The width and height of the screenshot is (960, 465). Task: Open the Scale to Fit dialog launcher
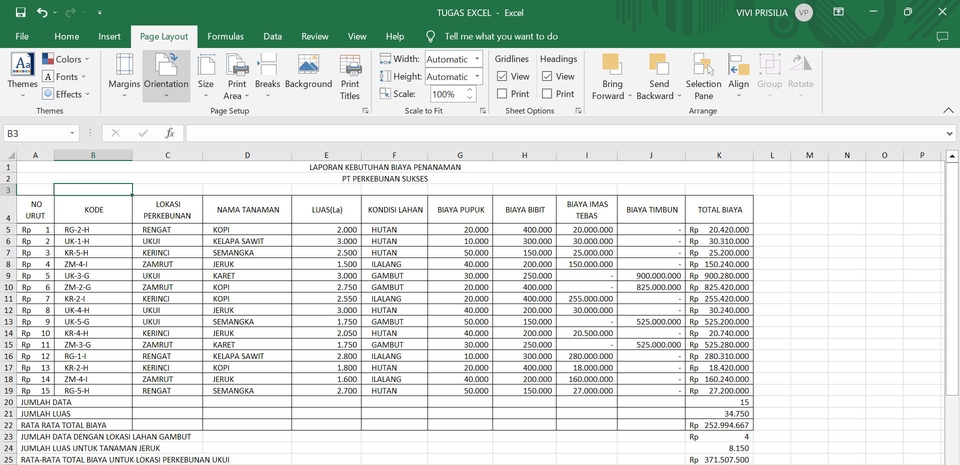tap(482, 111)
